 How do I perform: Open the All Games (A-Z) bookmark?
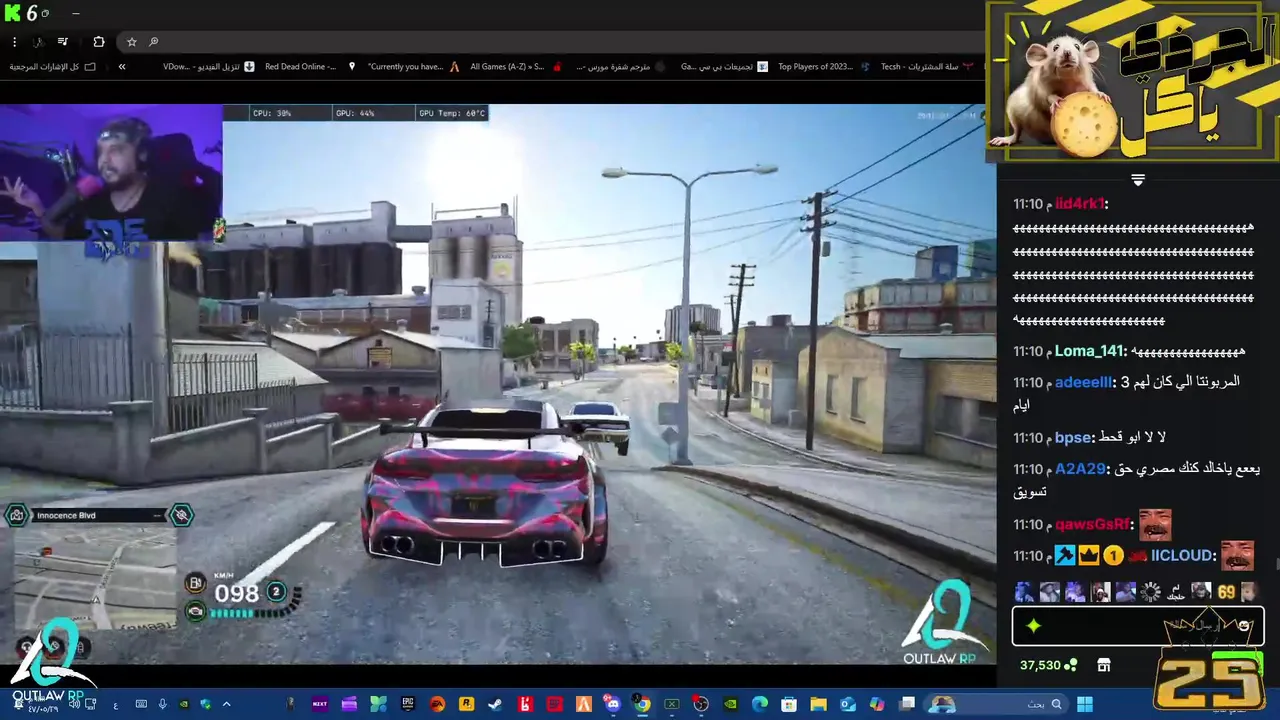coord(515,67)
